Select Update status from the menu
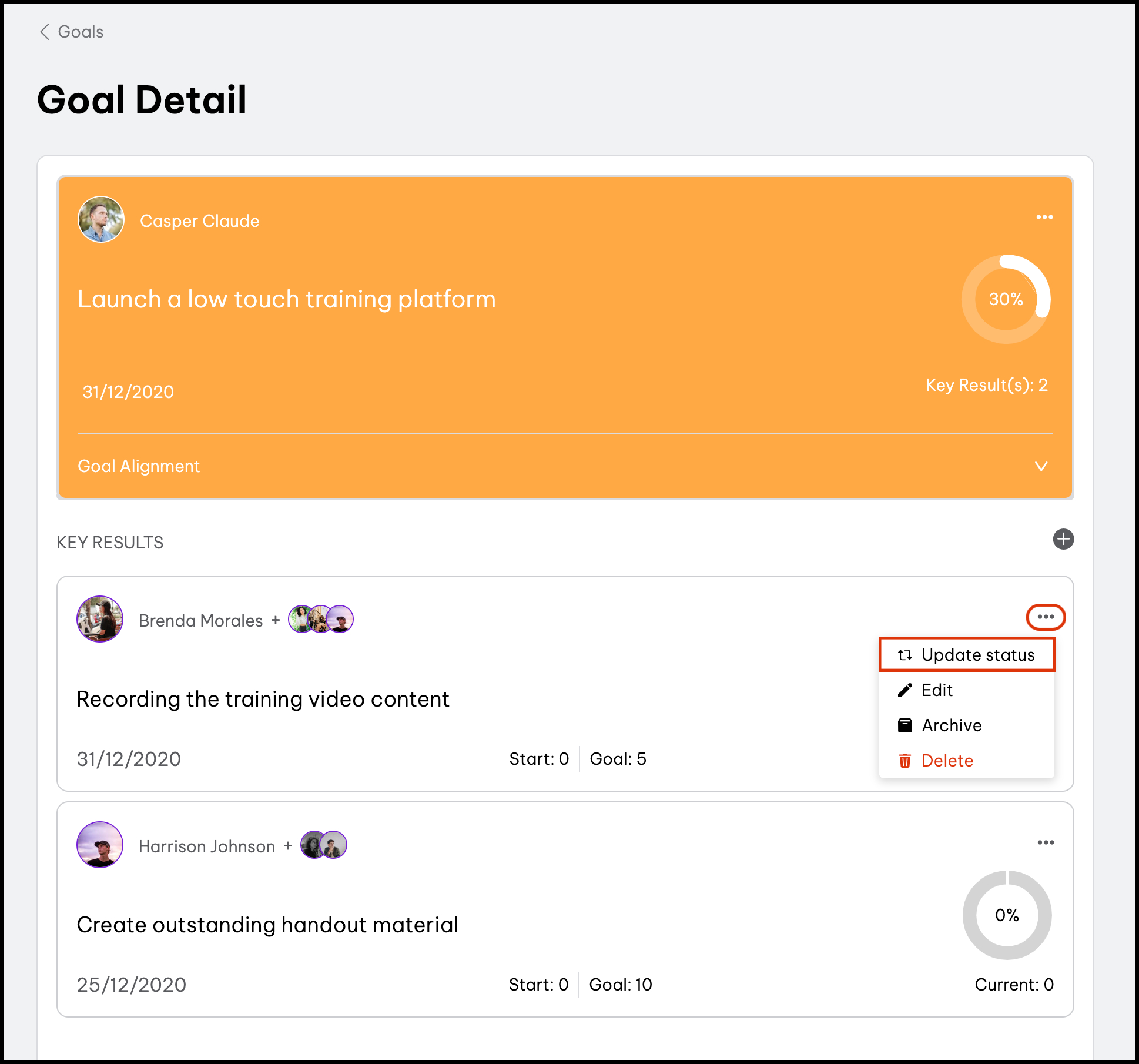This screenshot has width=1139, height=1064. 967,655
